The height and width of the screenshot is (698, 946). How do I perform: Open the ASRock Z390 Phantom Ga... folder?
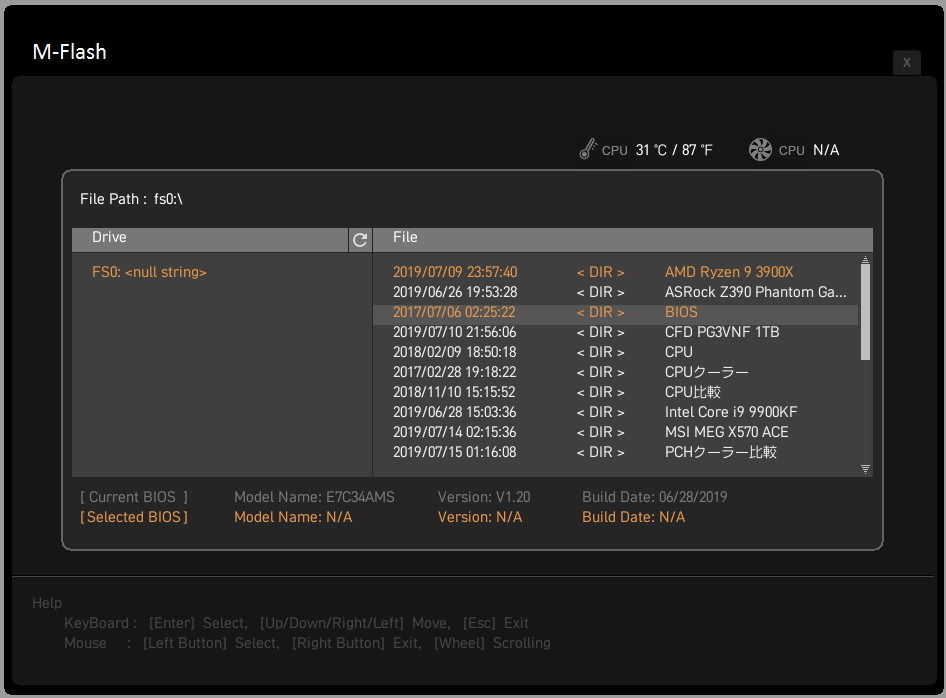755,292
